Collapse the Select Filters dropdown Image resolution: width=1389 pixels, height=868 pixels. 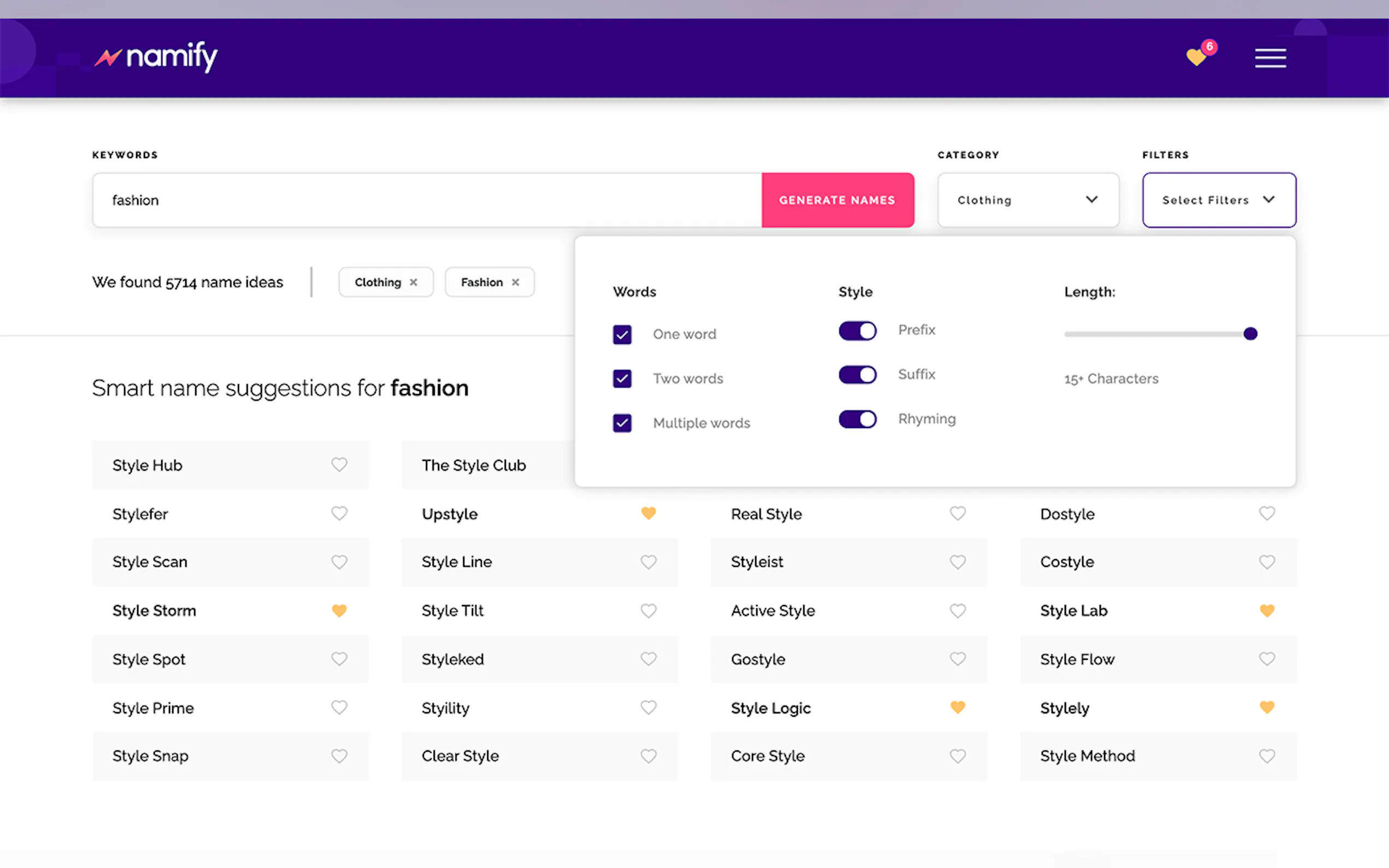(1218, 200)
